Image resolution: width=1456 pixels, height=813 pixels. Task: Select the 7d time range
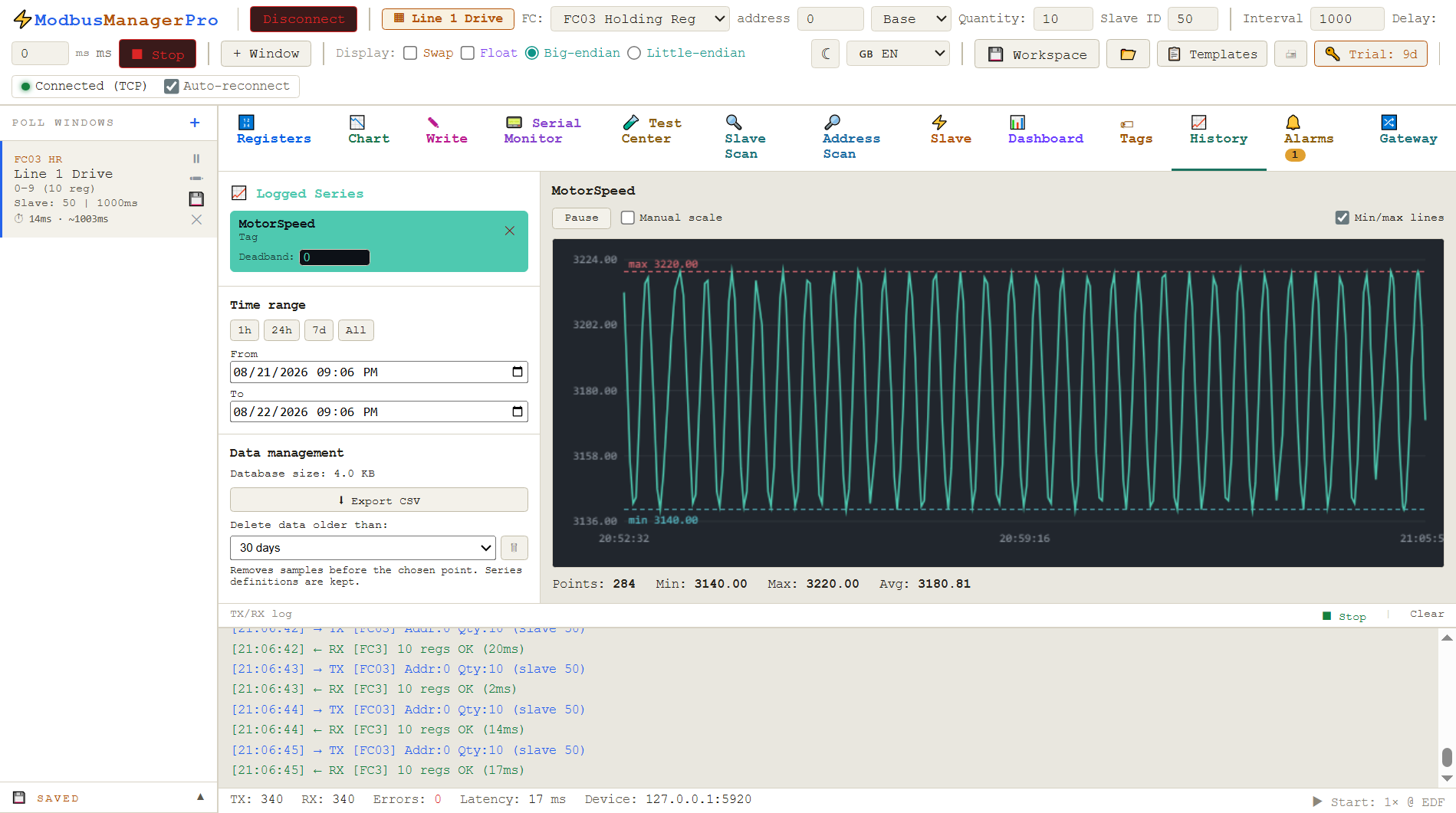tap(319, 330)
